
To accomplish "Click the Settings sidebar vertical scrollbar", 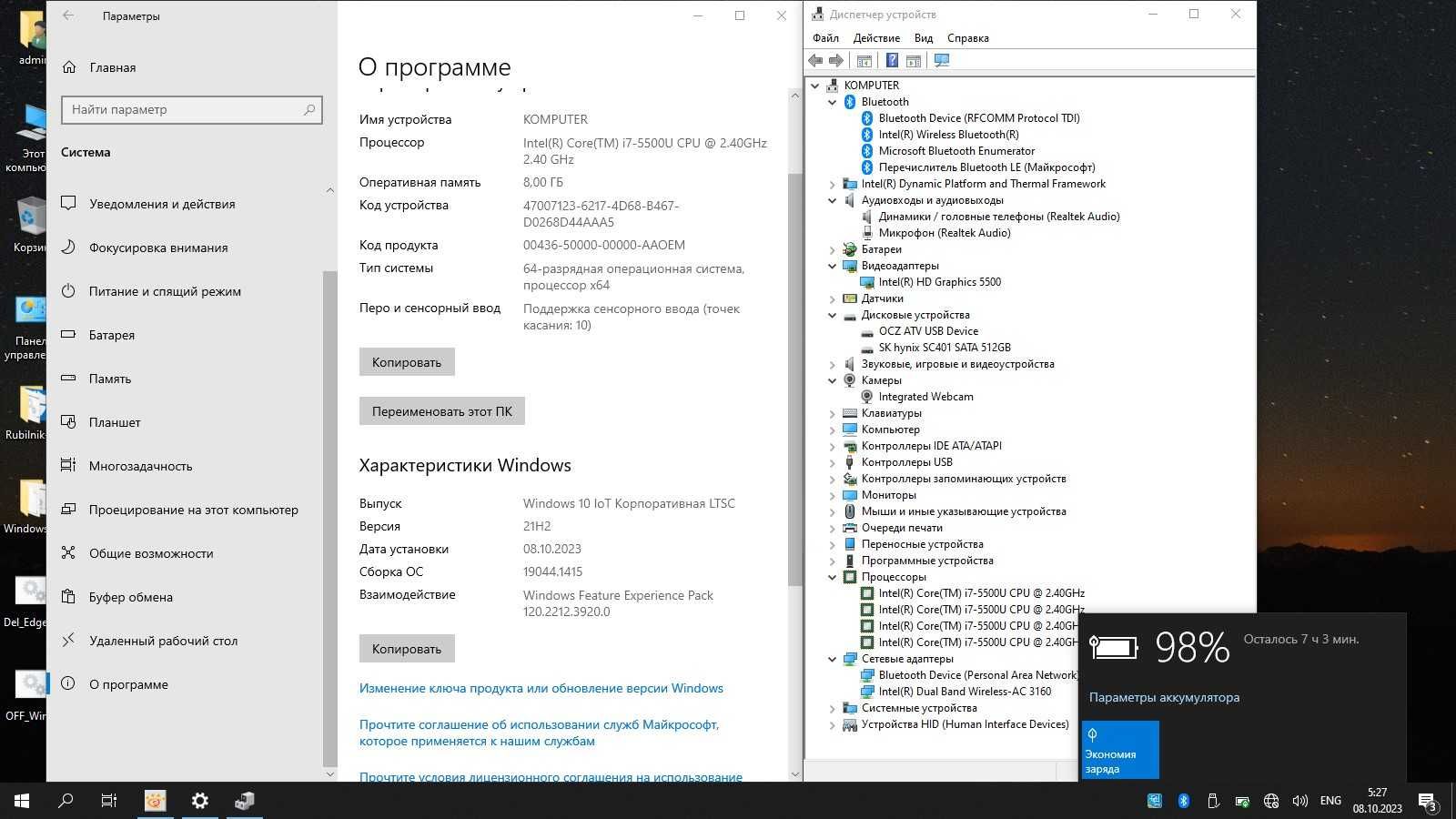I will tap(329, 519).
